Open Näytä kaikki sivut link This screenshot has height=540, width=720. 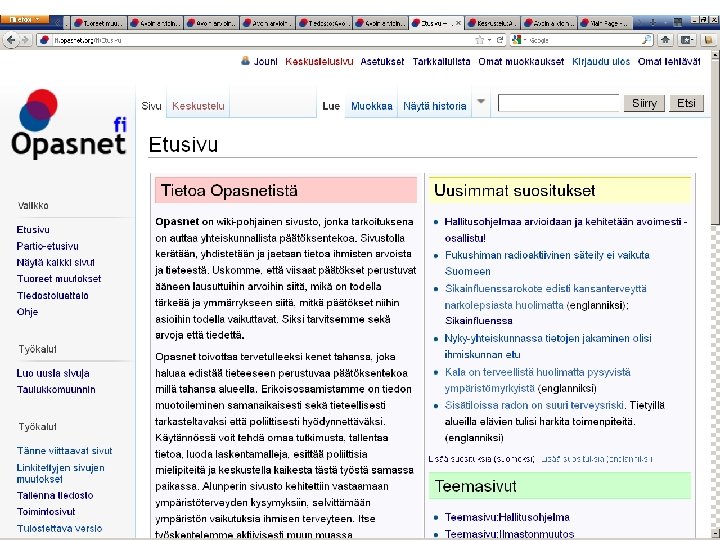click(56, 263)
